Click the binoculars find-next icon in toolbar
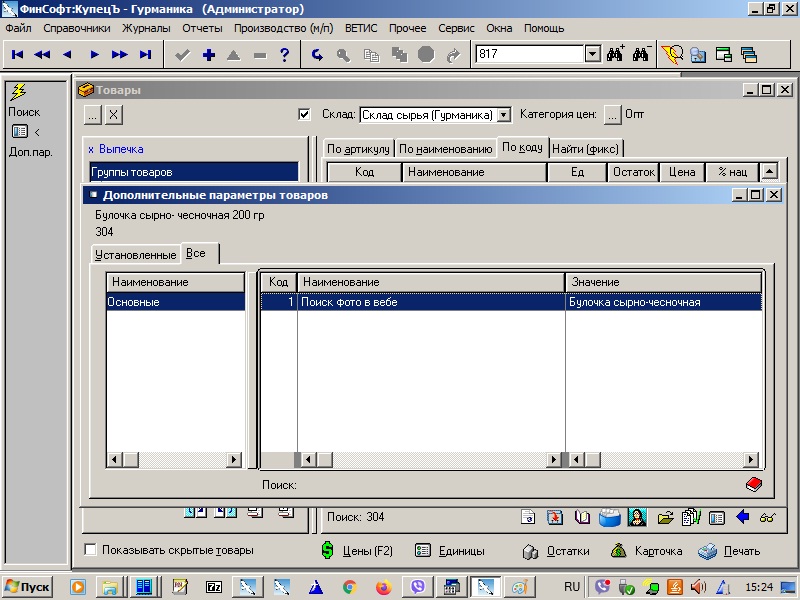 coord(641,54)
